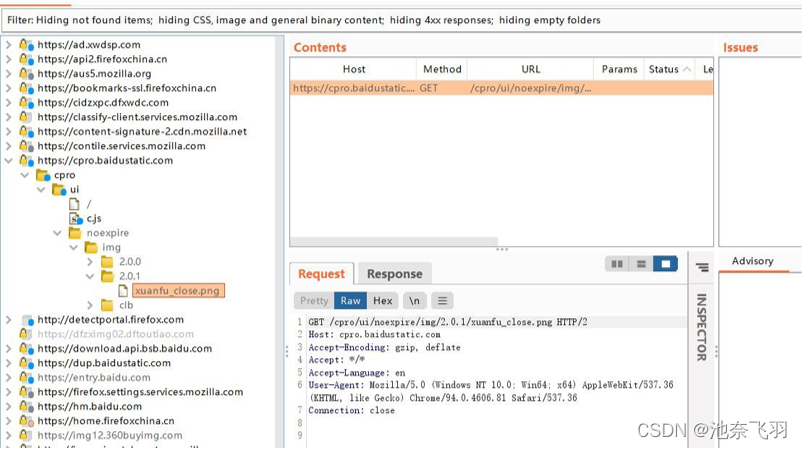Select the selected GET row for cpro.baidustatic
The width and height of the screenshot is (802, 449).
[501, 88]
